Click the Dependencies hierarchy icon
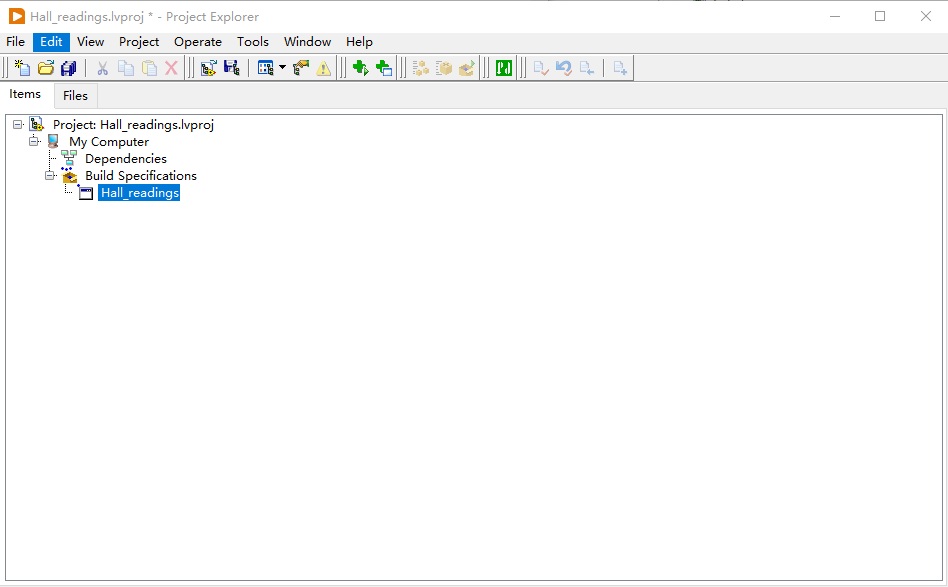Screen dimensions: 948x587 pos(70,158)
